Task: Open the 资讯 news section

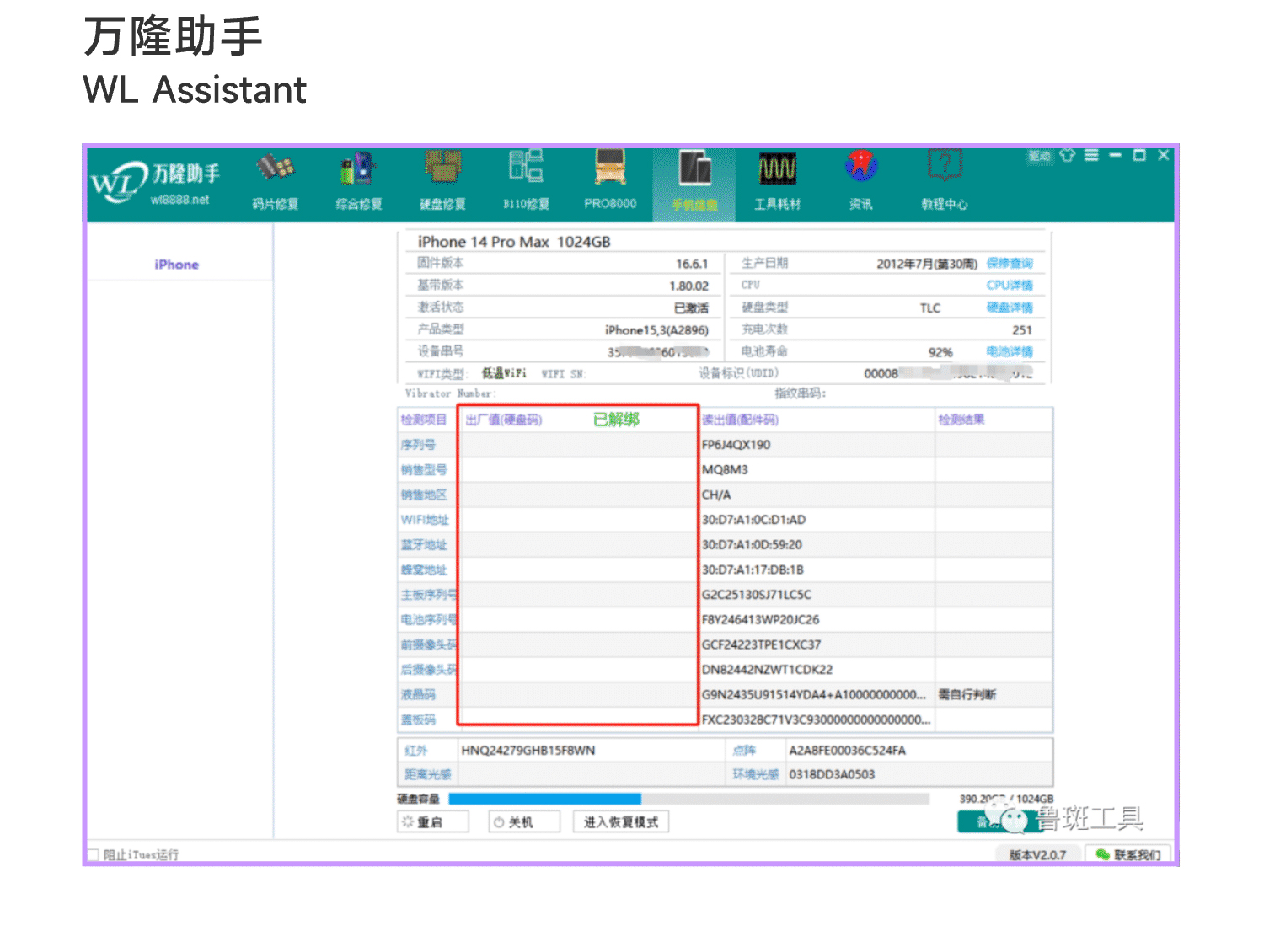Action: click(x=861, y=181)
